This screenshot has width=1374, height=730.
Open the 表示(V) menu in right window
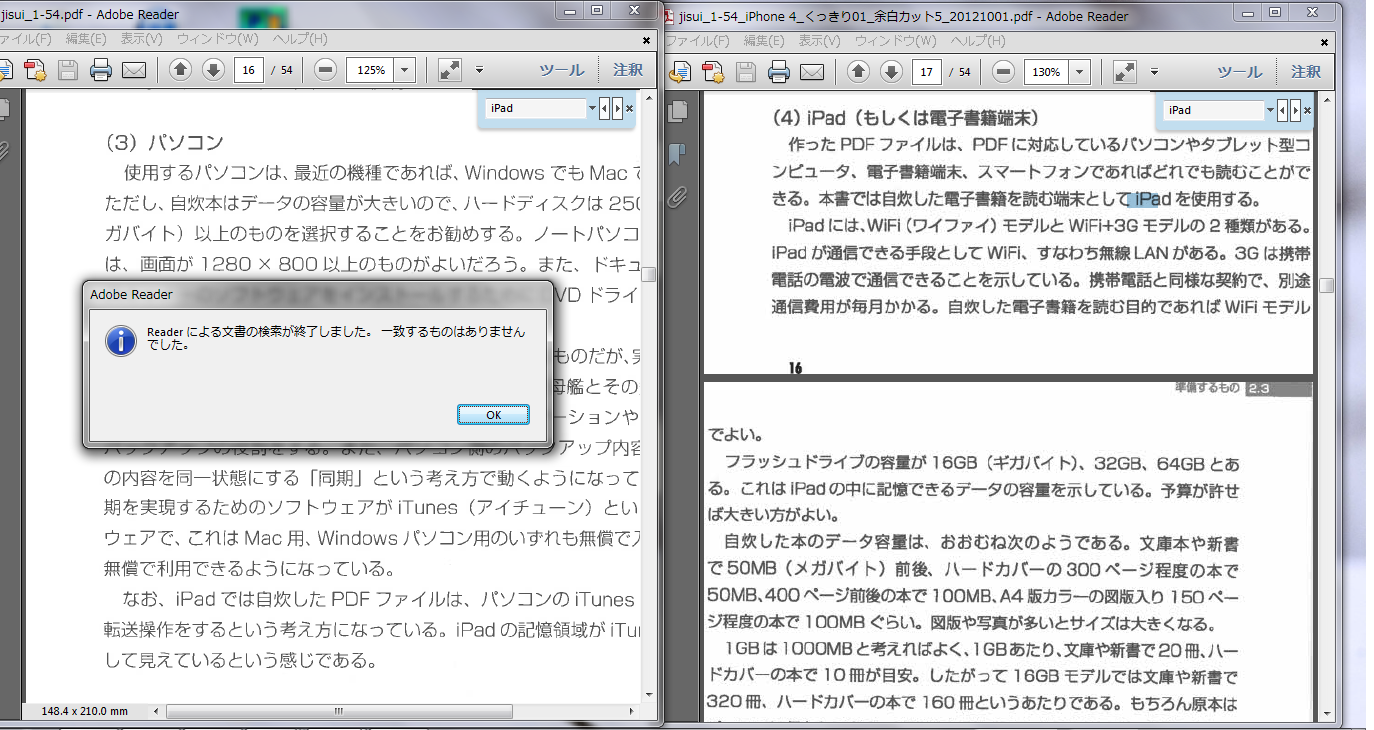pos(817,41)
